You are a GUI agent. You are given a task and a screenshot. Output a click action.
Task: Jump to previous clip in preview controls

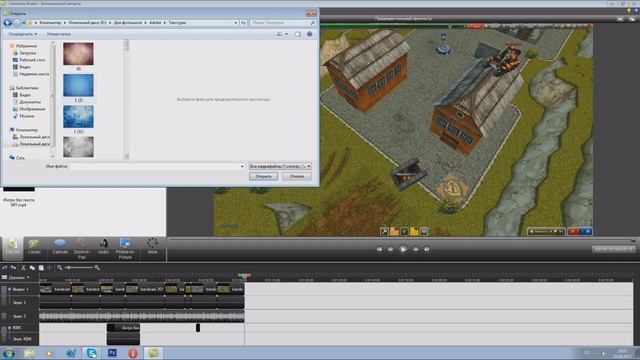(x=379, y=249)
